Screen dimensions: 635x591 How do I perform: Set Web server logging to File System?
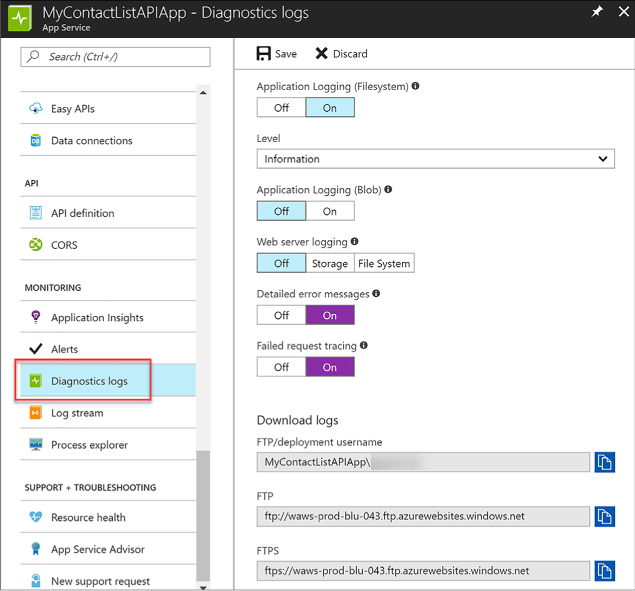pos(384,263)
